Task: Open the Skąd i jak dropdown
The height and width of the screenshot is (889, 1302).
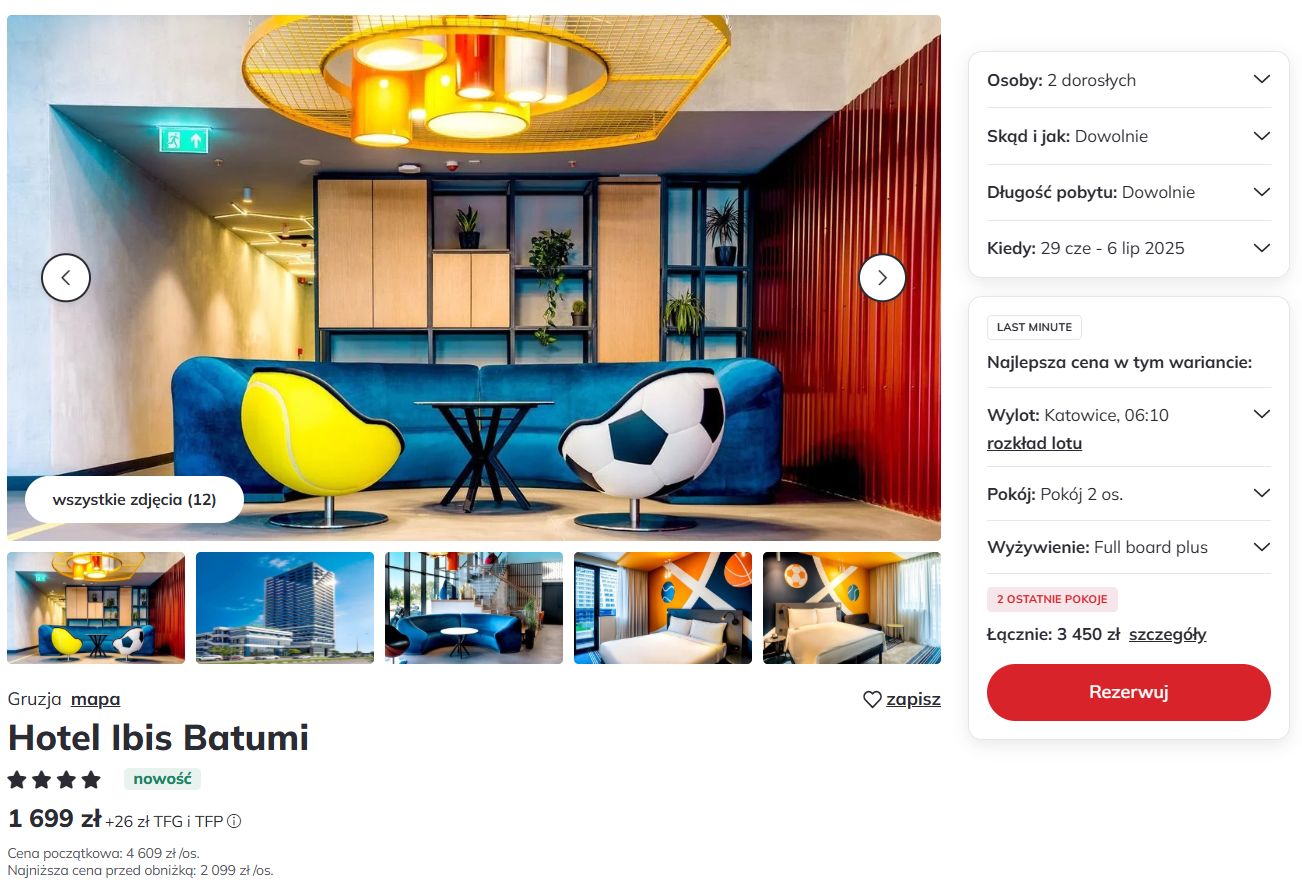Action: tap(1128, 136)
